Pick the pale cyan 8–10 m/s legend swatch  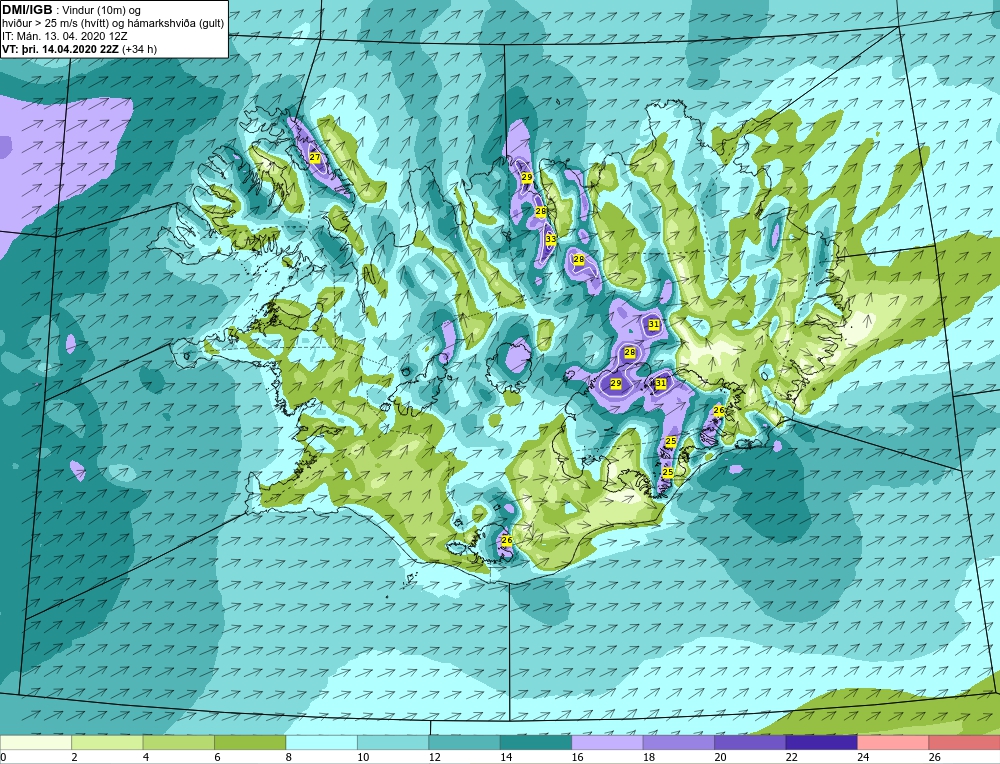pos(321,742)
